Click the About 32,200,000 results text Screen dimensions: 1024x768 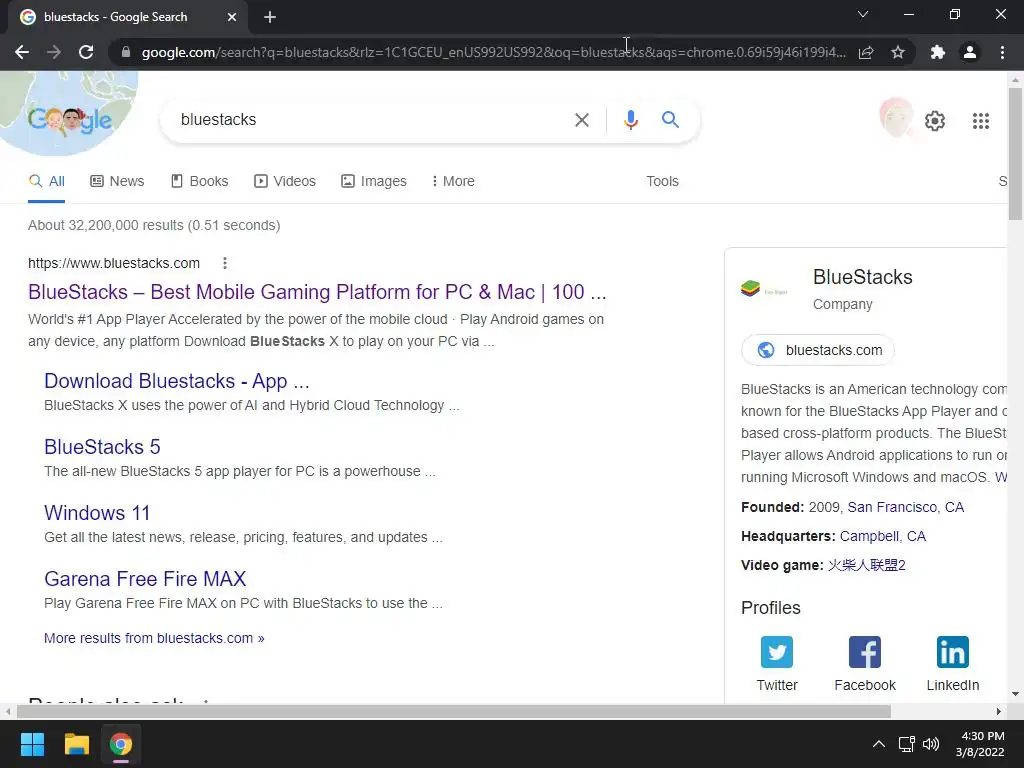[154, 225]
